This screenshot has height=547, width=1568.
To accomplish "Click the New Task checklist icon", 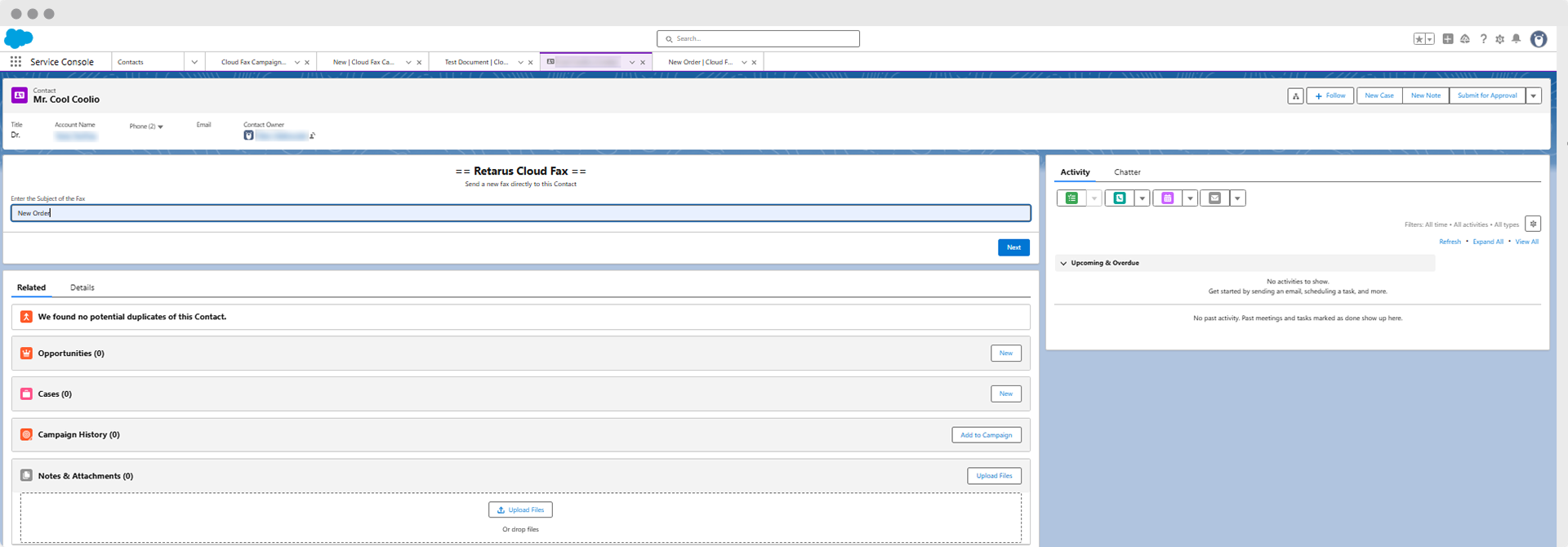I will pos(1071,198).
